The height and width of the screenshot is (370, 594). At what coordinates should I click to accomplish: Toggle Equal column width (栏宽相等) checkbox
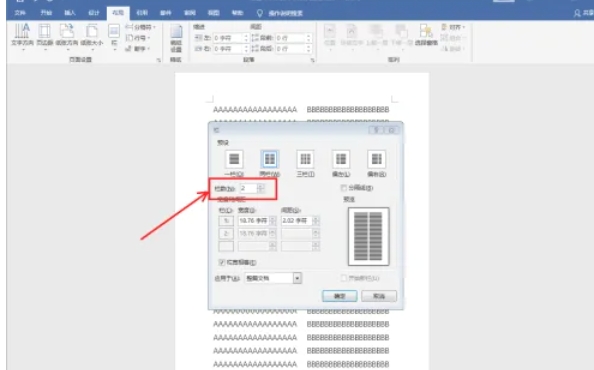point(222,262)
